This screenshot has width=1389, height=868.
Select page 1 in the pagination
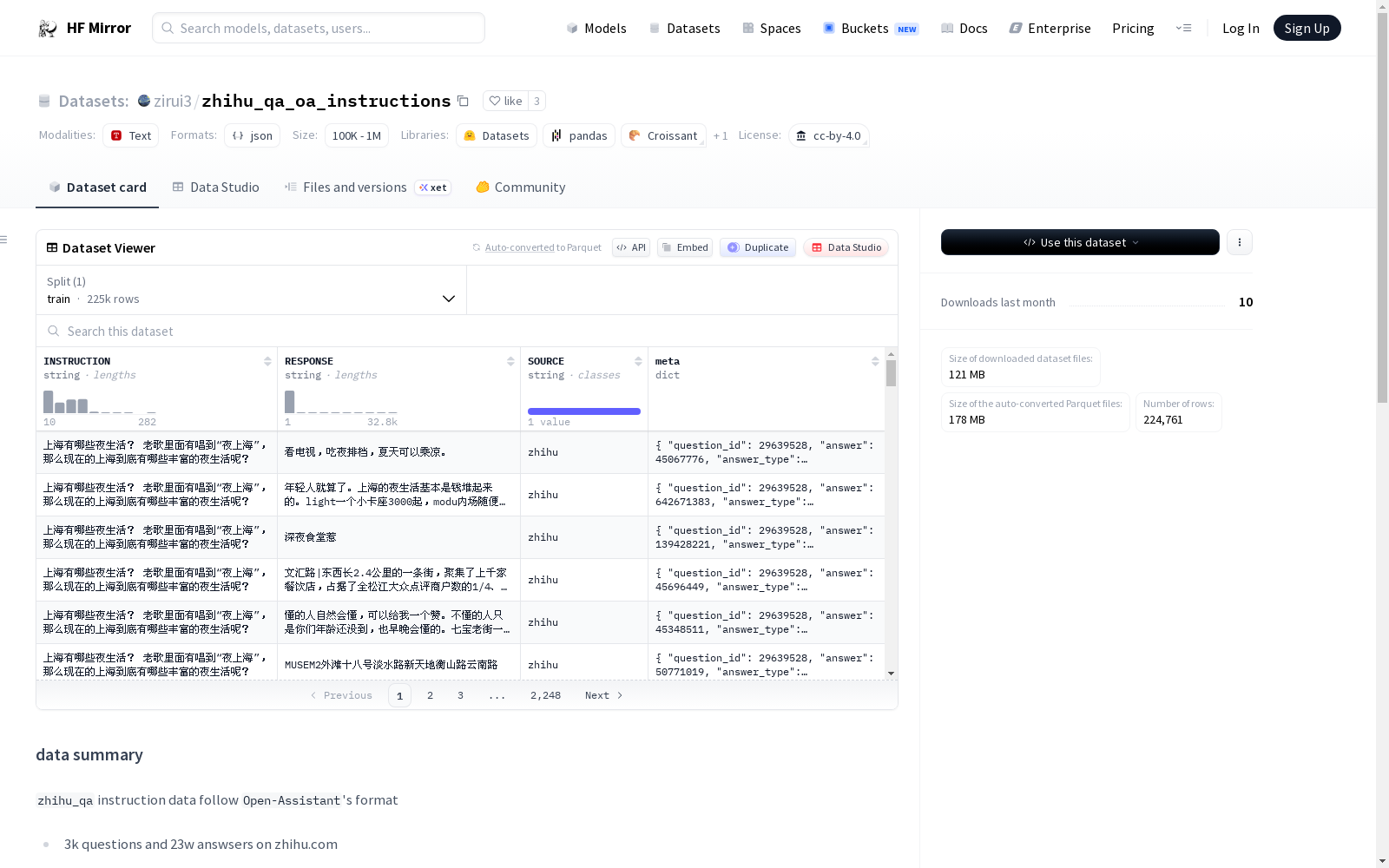(399, 695)
